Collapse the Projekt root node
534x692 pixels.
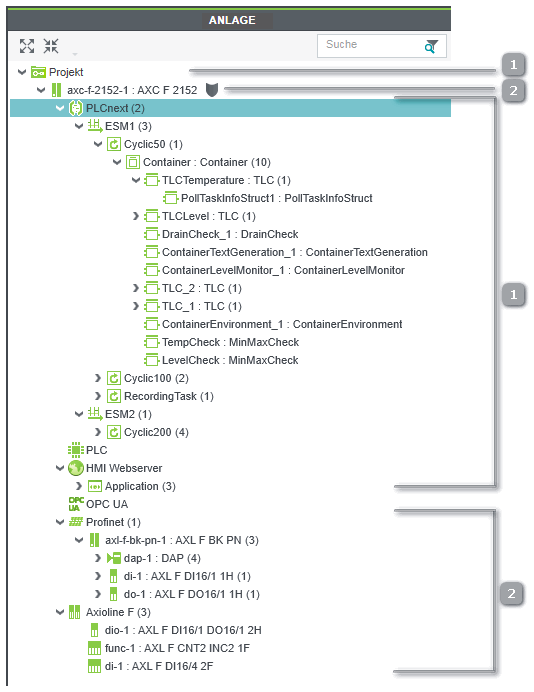point(22,72)
